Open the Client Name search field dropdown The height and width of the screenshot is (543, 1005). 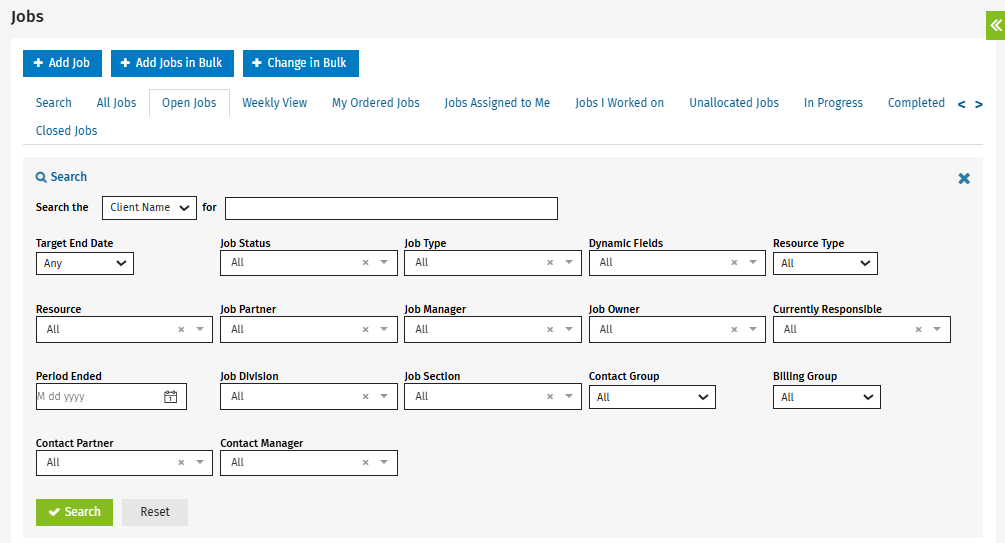tap(149, 208)
